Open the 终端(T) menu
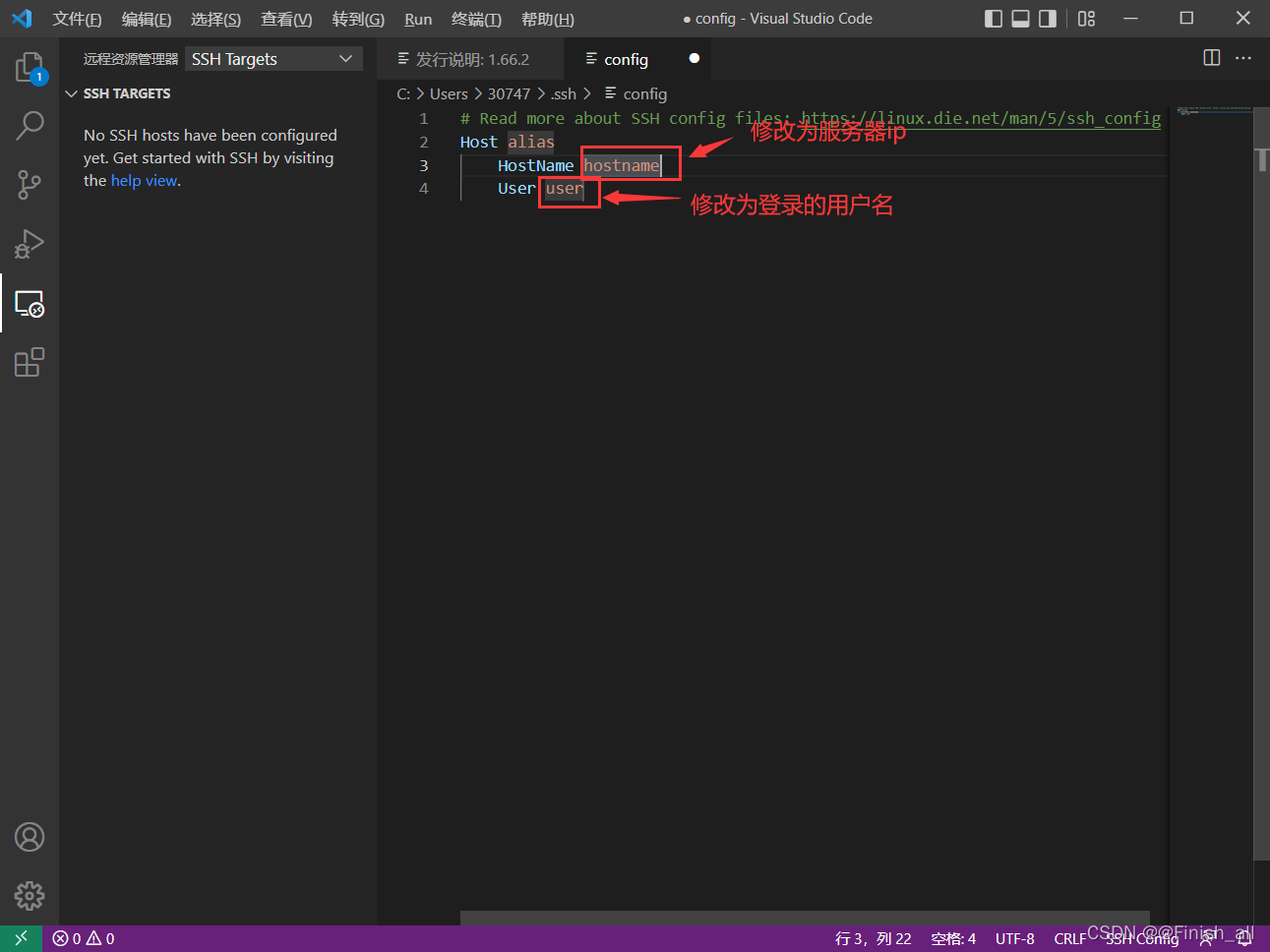Screen dimensions: 1270x952 coord(476,19)
